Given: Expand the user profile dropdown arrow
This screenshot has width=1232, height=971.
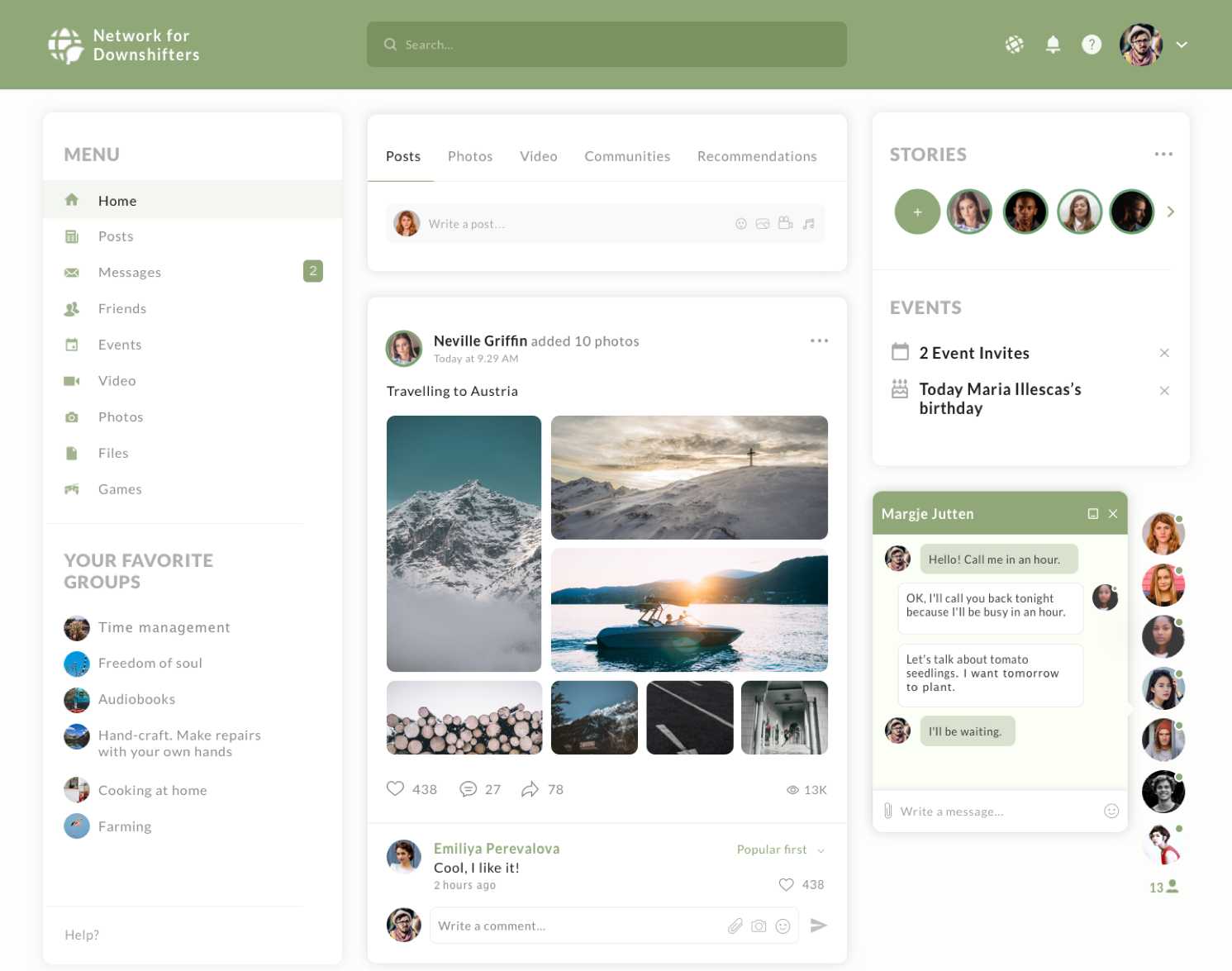Looking at the screenshot, I should pyautogui.click(x=1182, y=45).
